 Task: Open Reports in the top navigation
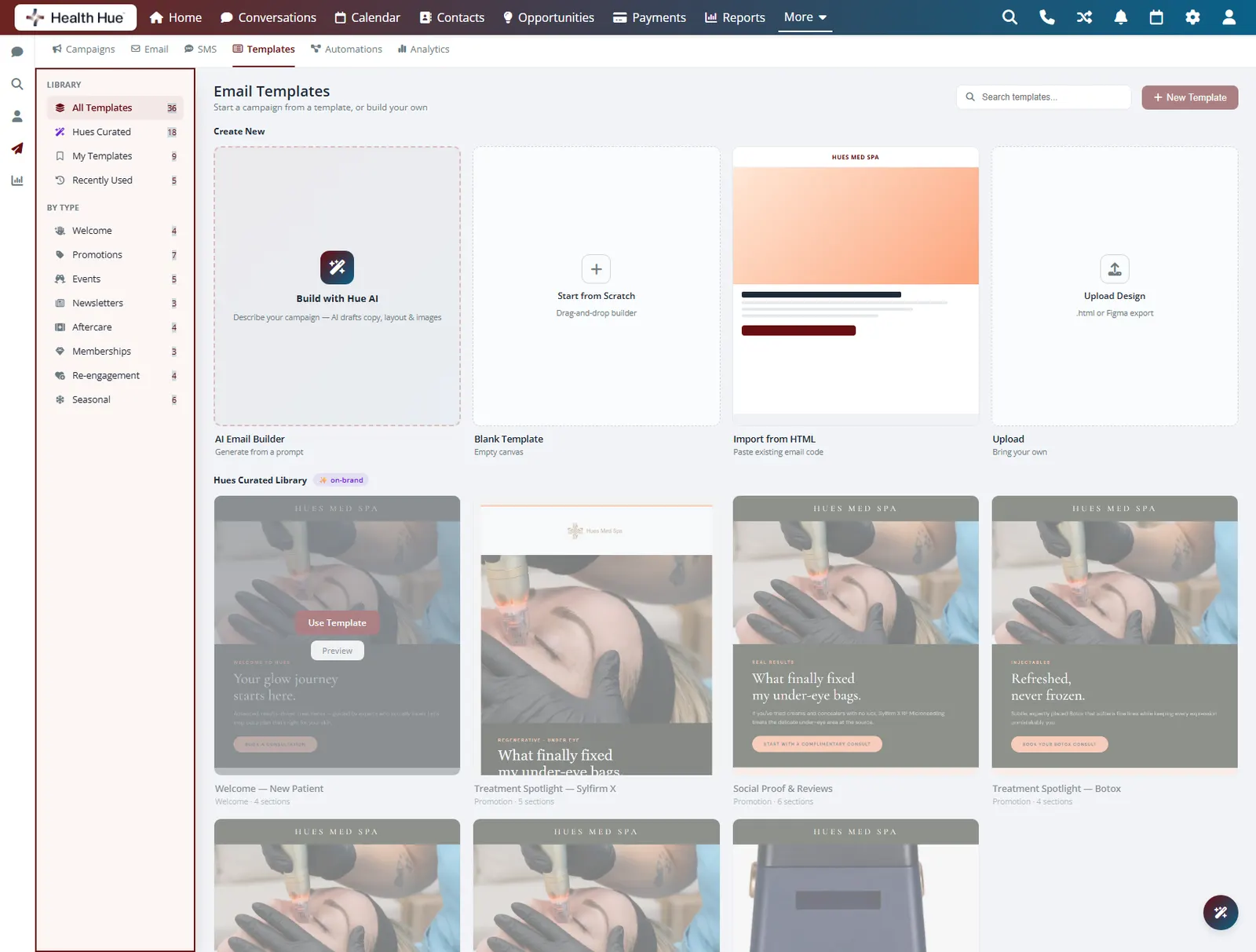pos(735,17)
